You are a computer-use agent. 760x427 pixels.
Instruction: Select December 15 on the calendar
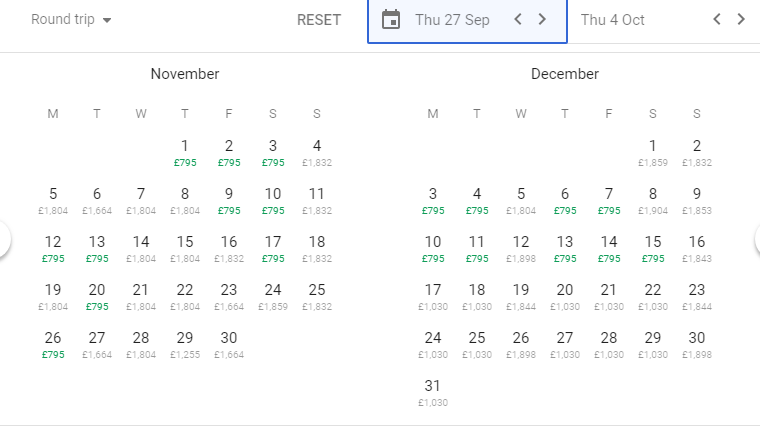pyautogui.click(x=653, y=248)
